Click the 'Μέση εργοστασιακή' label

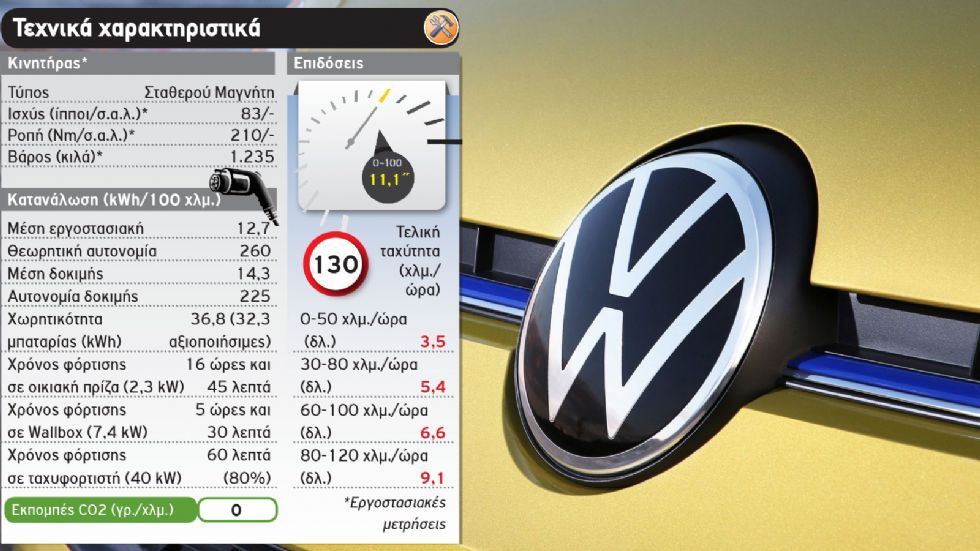(76, 229)
